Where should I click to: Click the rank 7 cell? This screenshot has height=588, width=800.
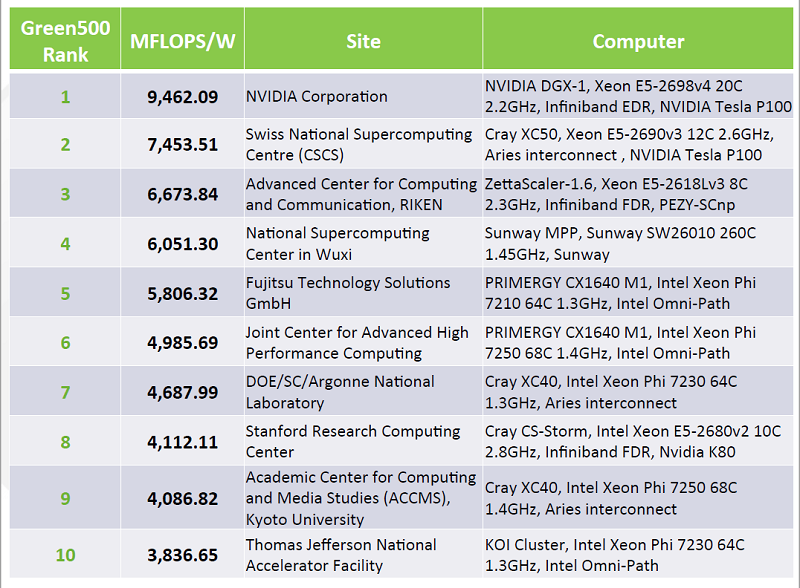65,392
